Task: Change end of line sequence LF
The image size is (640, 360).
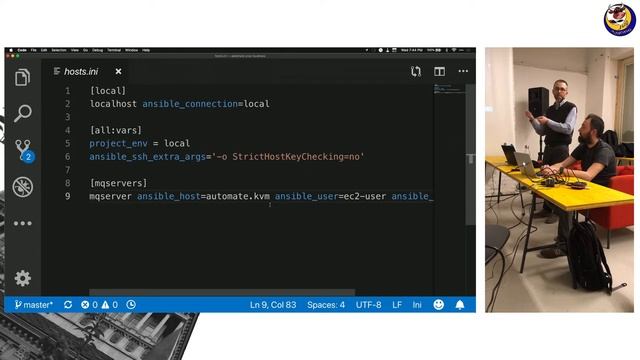Action: pyautogui.click(x=397, y=305)
